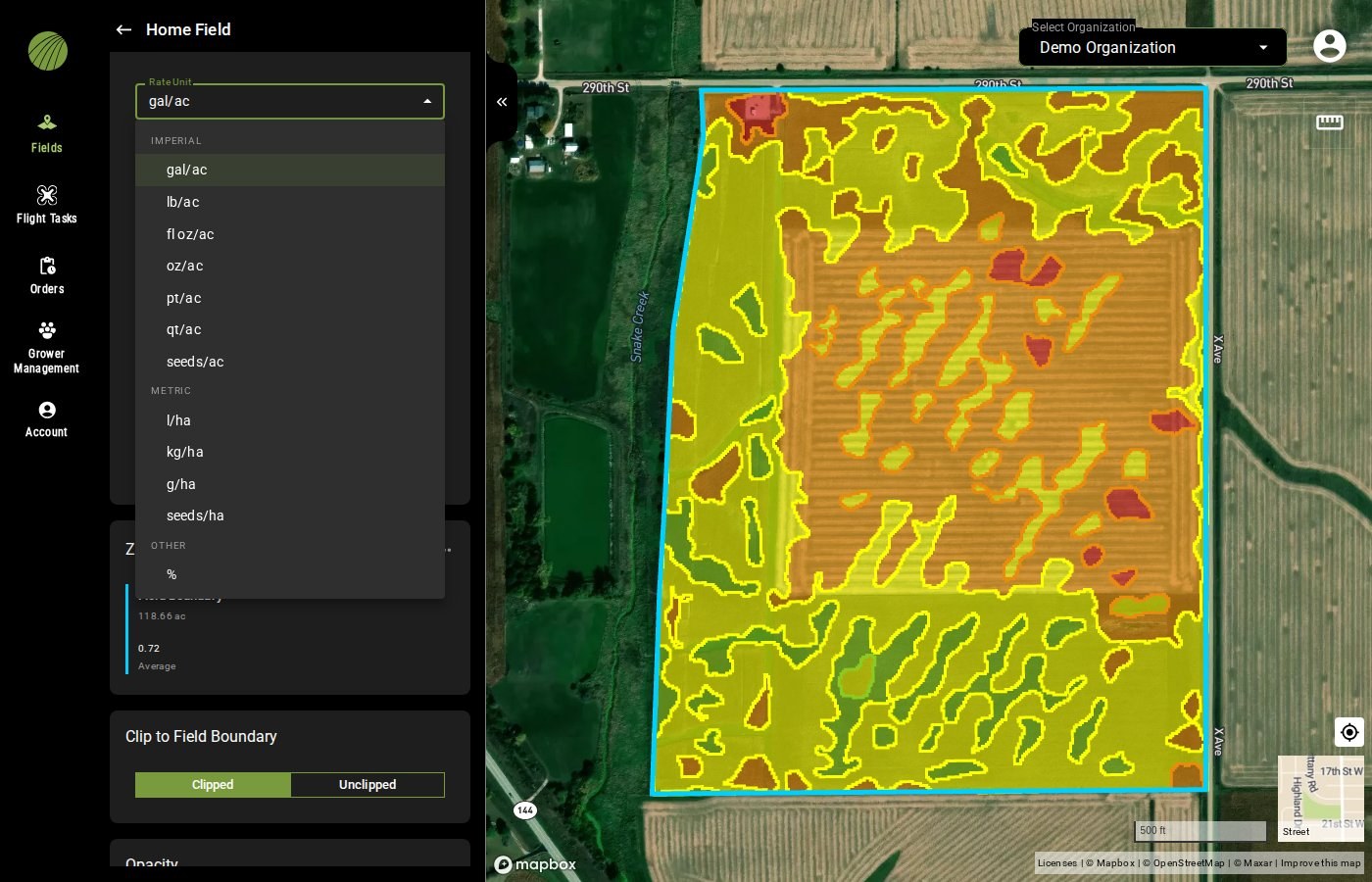Activate the ruler measure tool

[x=1329, y=122]
